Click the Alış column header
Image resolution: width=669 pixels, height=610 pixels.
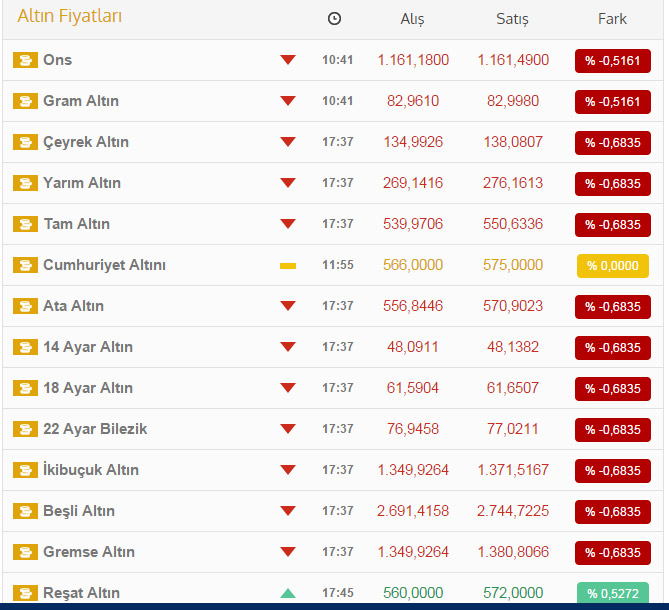coord(412,19)
